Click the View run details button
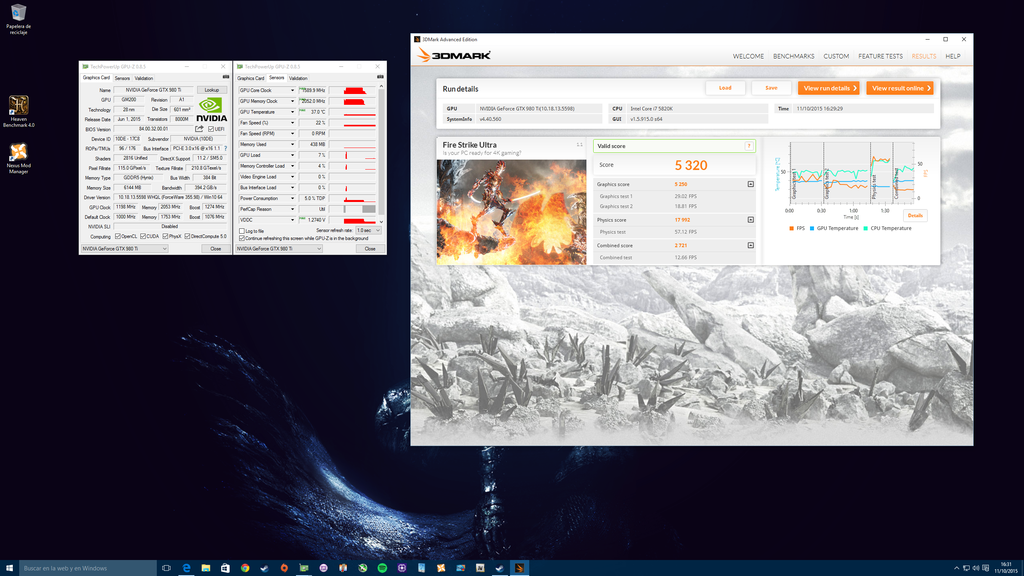Screen dimensions: 1024x576 [829, 88]
